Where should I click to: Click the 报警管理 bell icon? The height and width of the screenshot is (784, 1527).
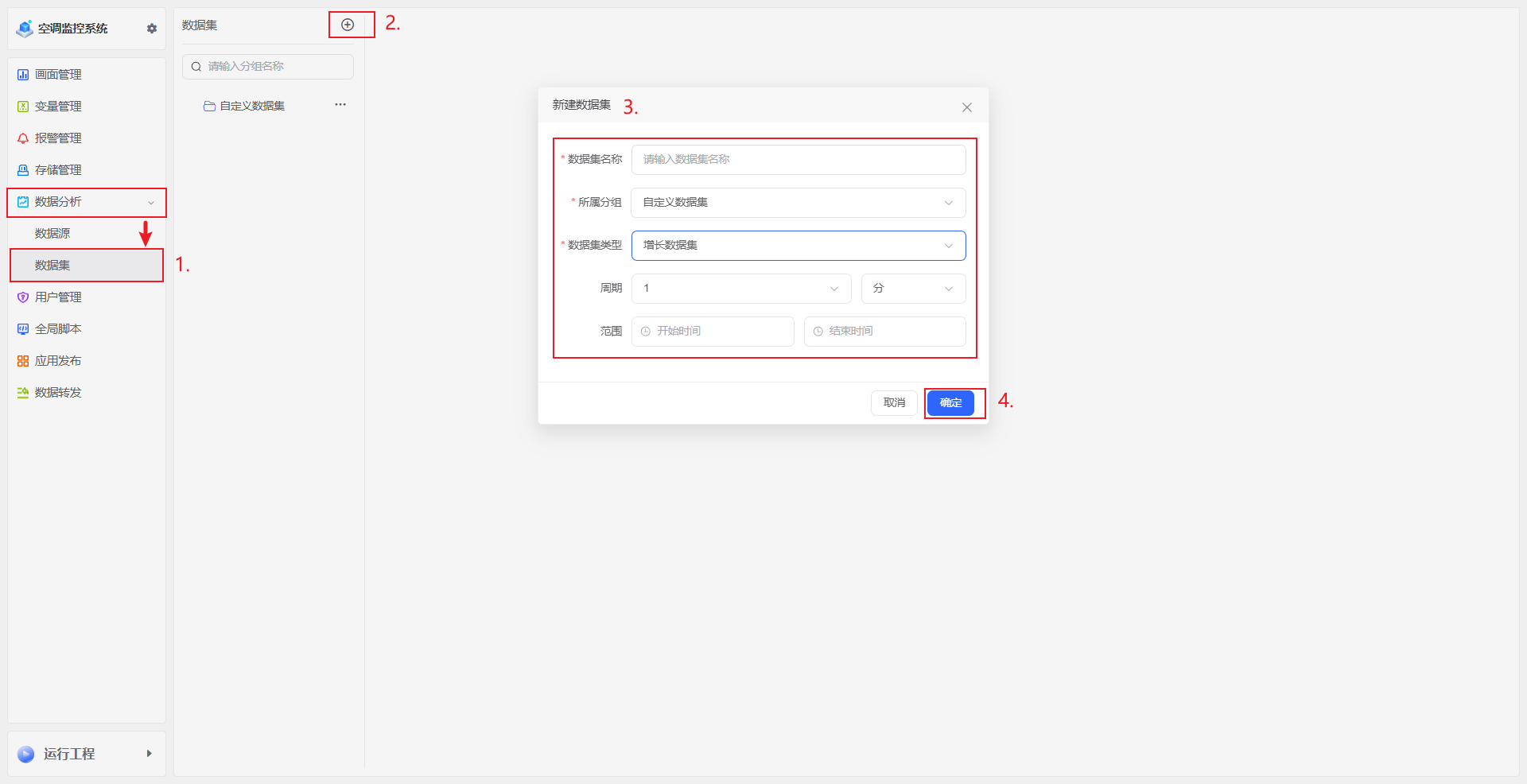(x=23, y=138)
